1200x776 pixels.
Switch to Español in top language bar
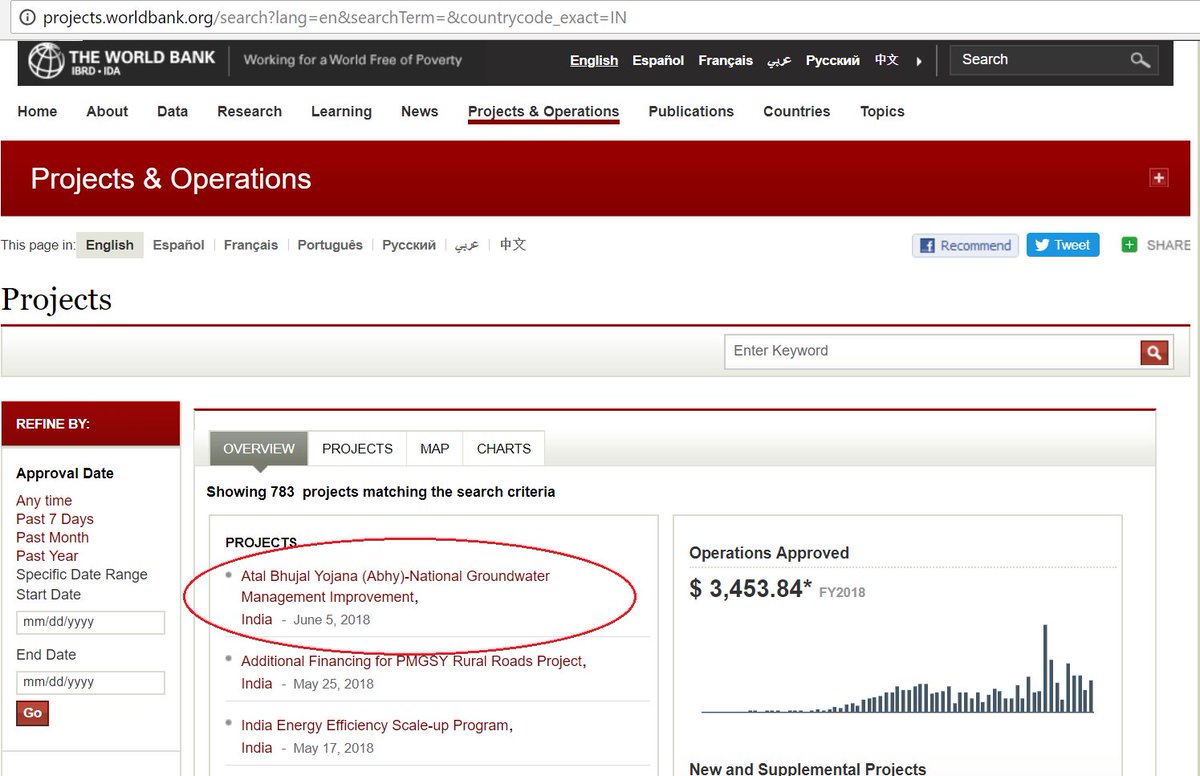point(658,61)
